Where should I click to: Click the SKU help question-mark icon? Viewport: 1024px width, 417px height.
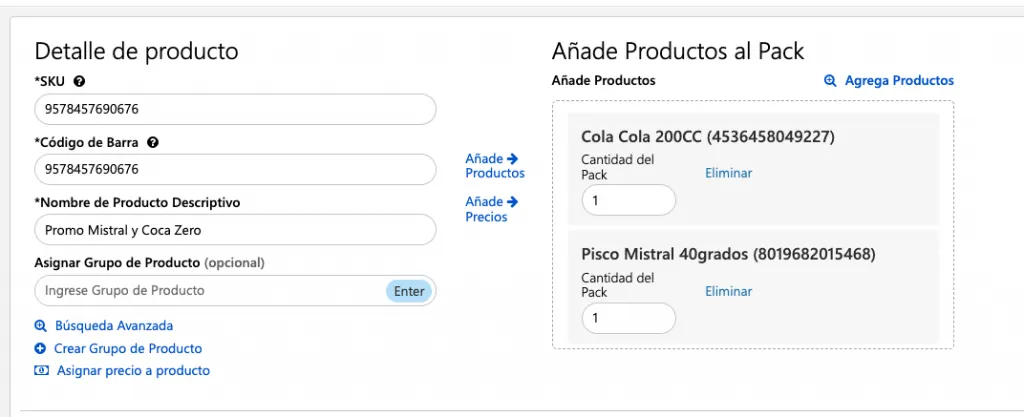80,82
